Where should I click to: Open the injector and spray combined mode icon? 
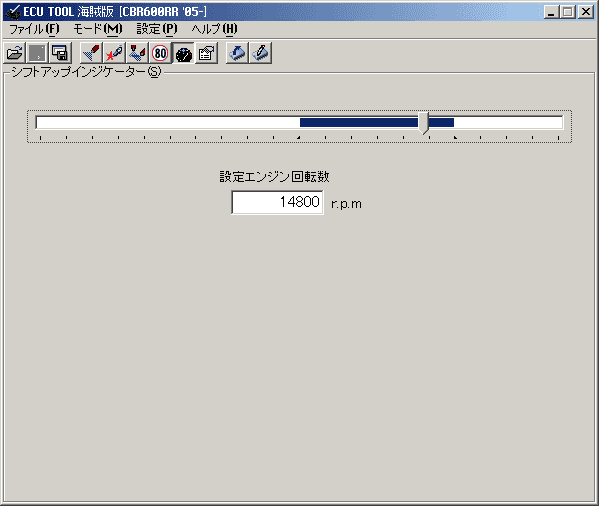[137, 53]
